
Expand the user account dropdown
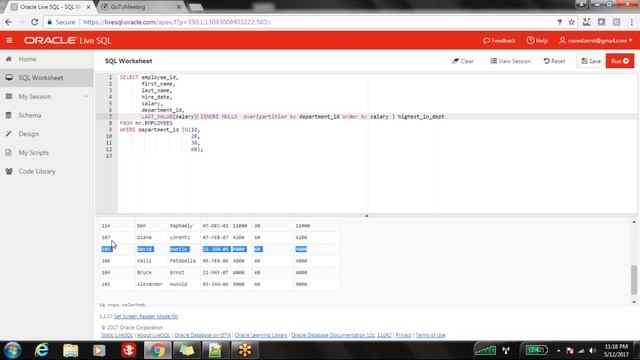click(x=596, y=40)
